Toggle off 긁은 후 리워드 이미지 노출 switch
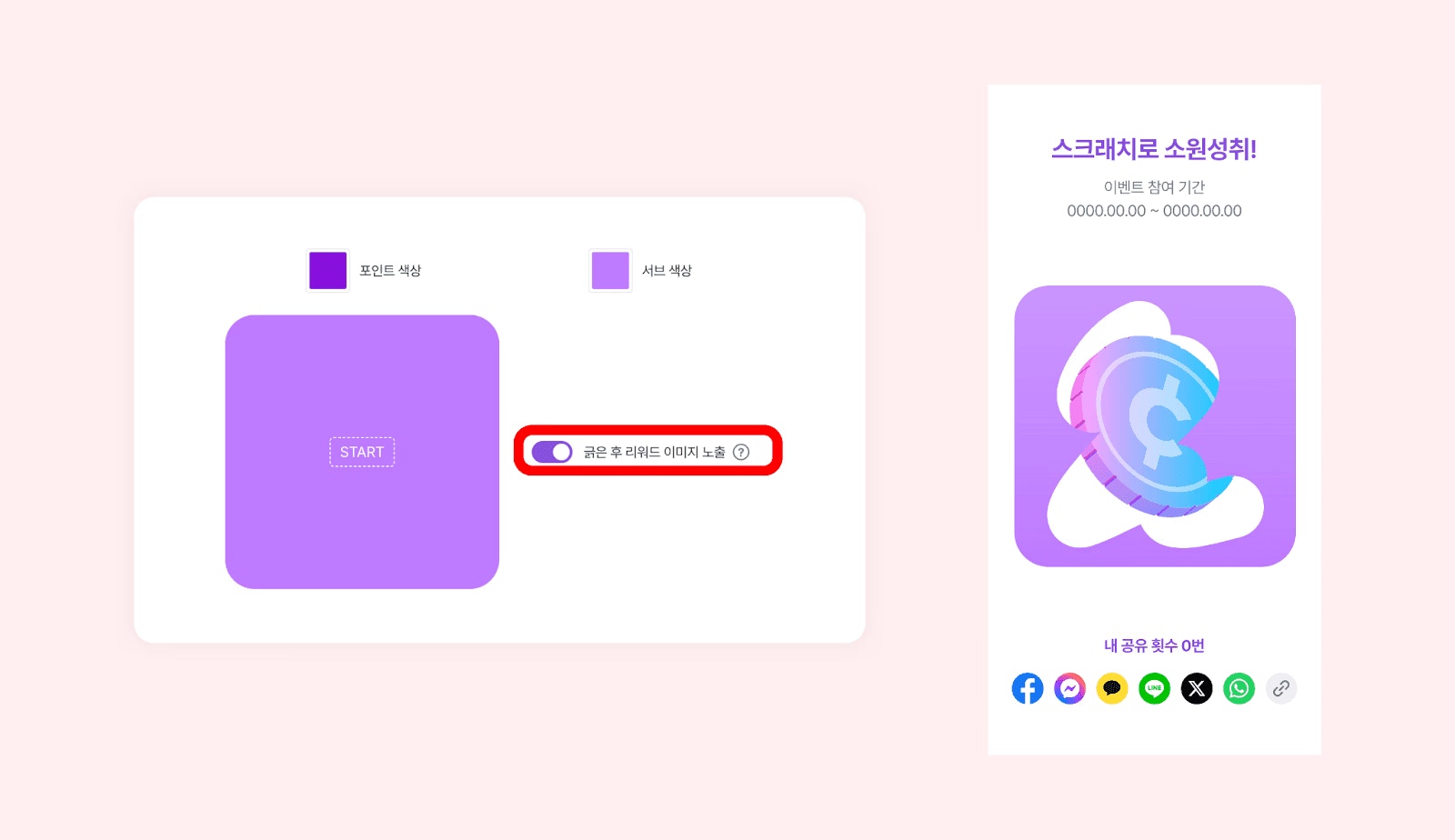 coord(552,452)
